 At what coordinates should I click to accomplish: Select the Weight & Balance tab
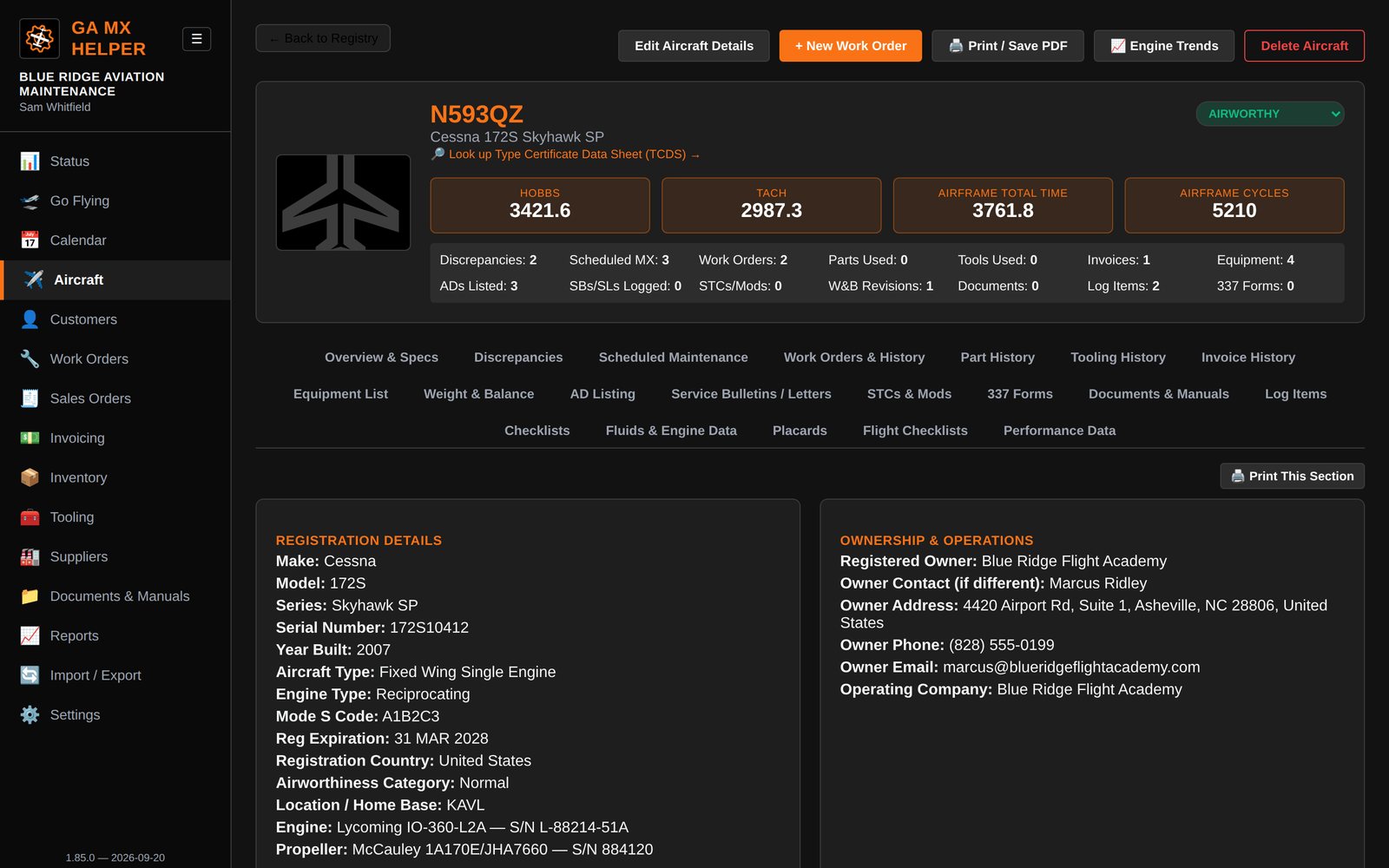point(478,394)
